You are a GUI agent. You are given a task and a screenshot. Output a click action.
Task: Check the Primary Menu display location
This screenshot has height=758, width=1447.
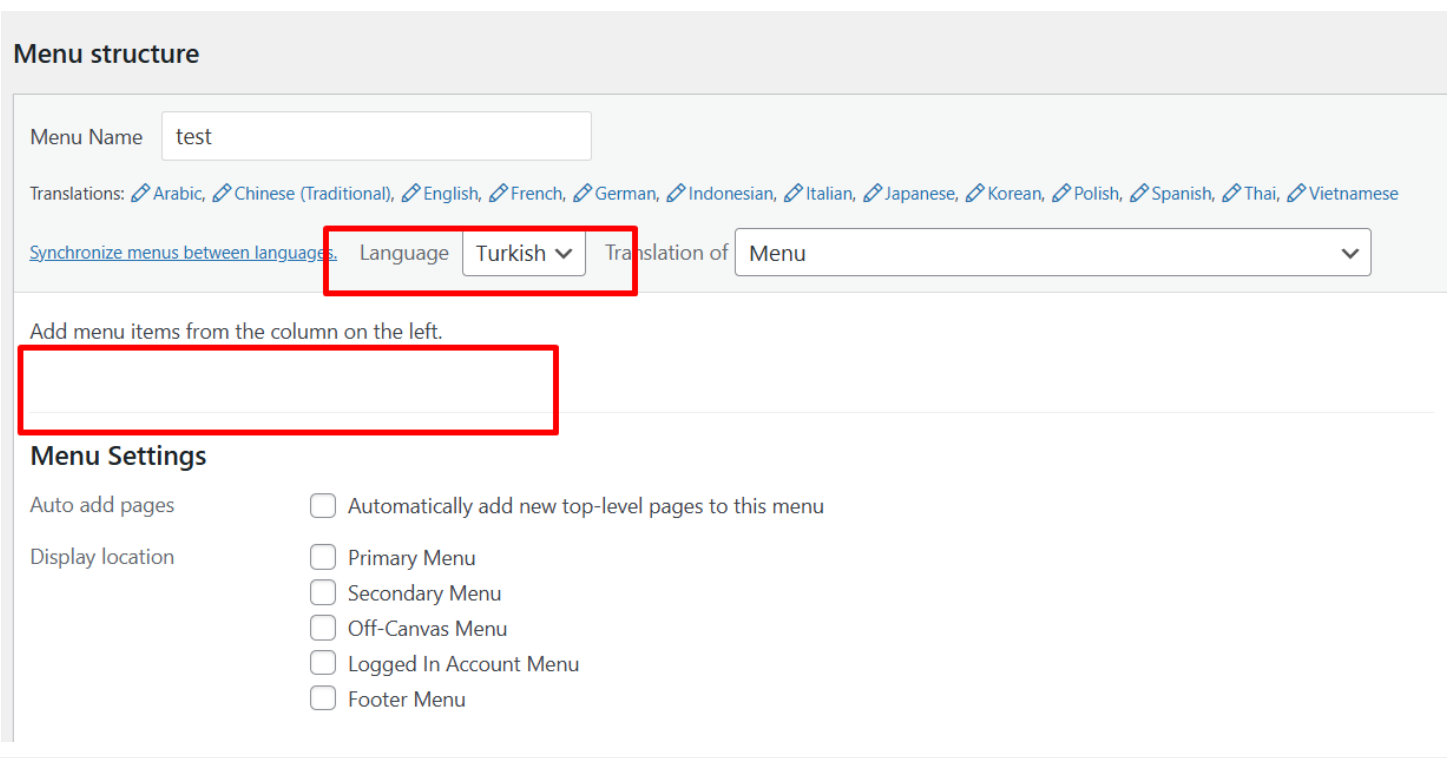(x=323, y=557)
